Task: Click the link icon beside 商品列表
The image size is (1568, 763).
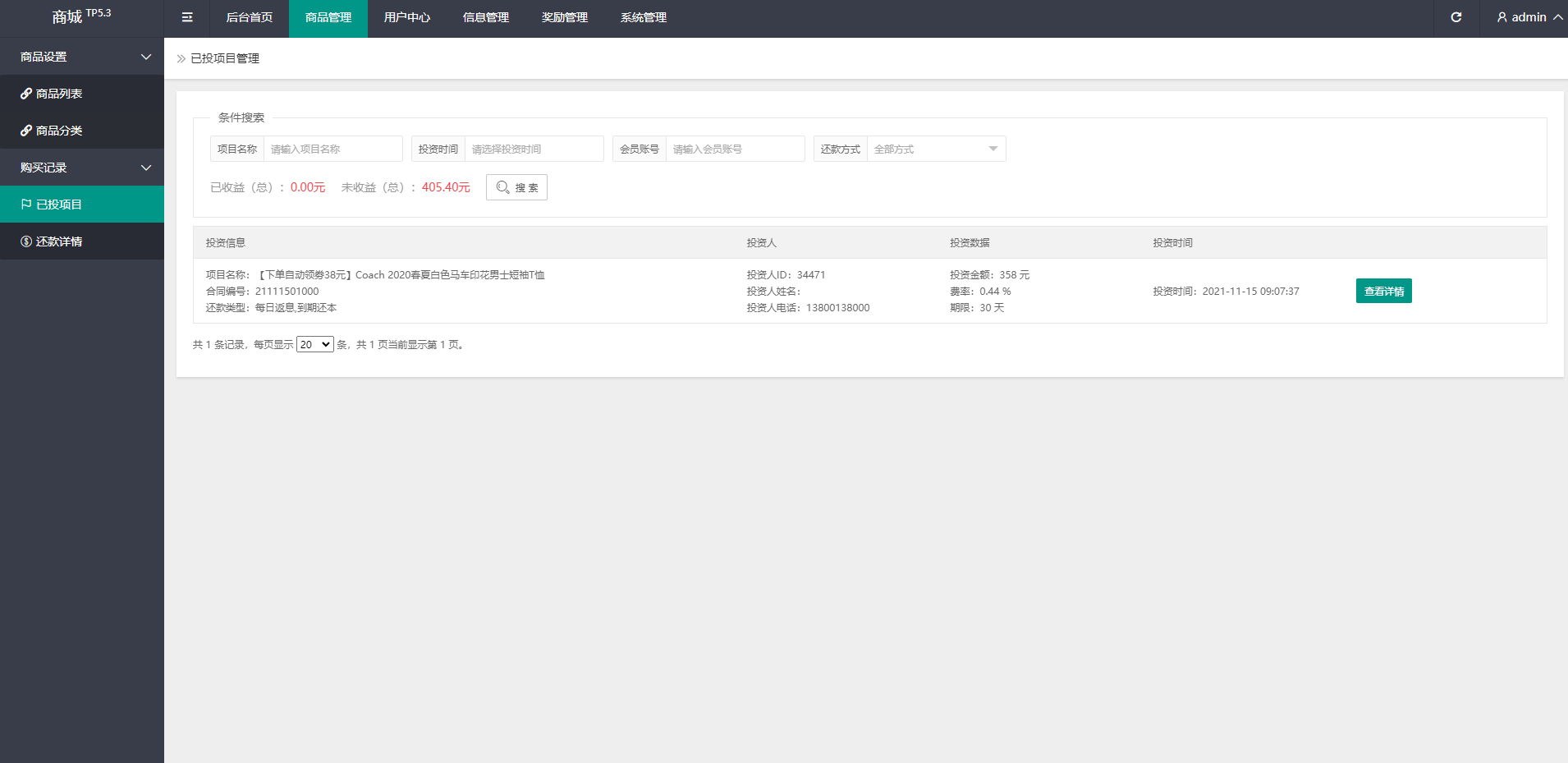Action: [x=26, y=94]
